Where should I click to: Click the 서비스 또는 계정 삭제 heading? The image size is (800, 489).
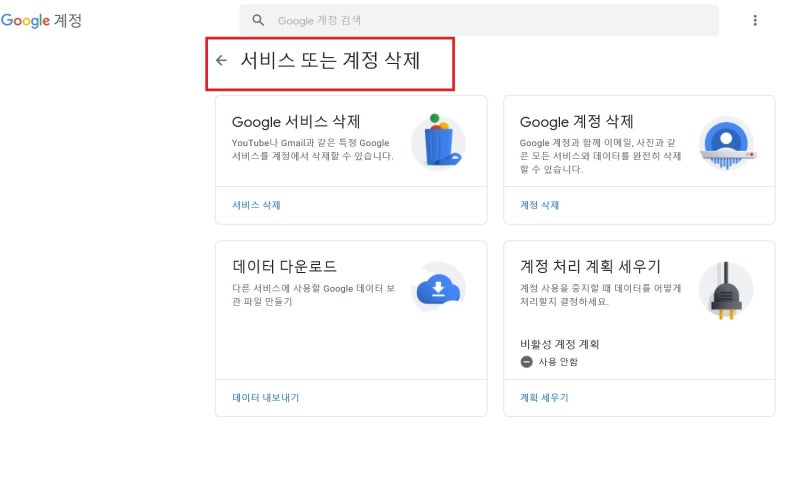[330, 60]
